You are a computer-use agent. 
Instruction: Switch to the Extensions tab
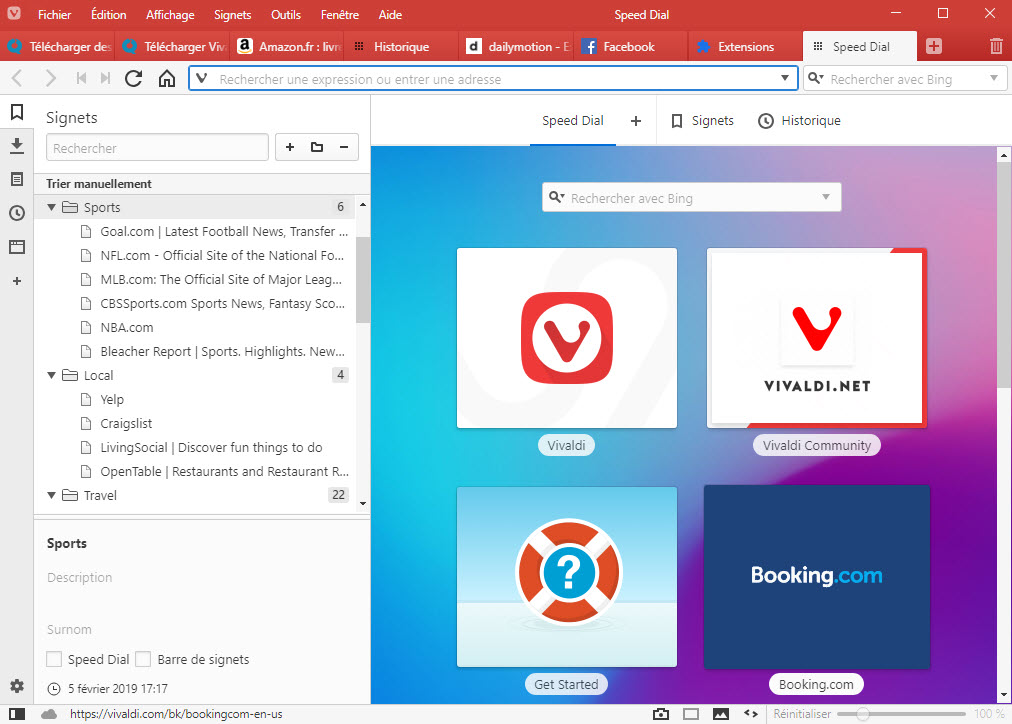745,46
